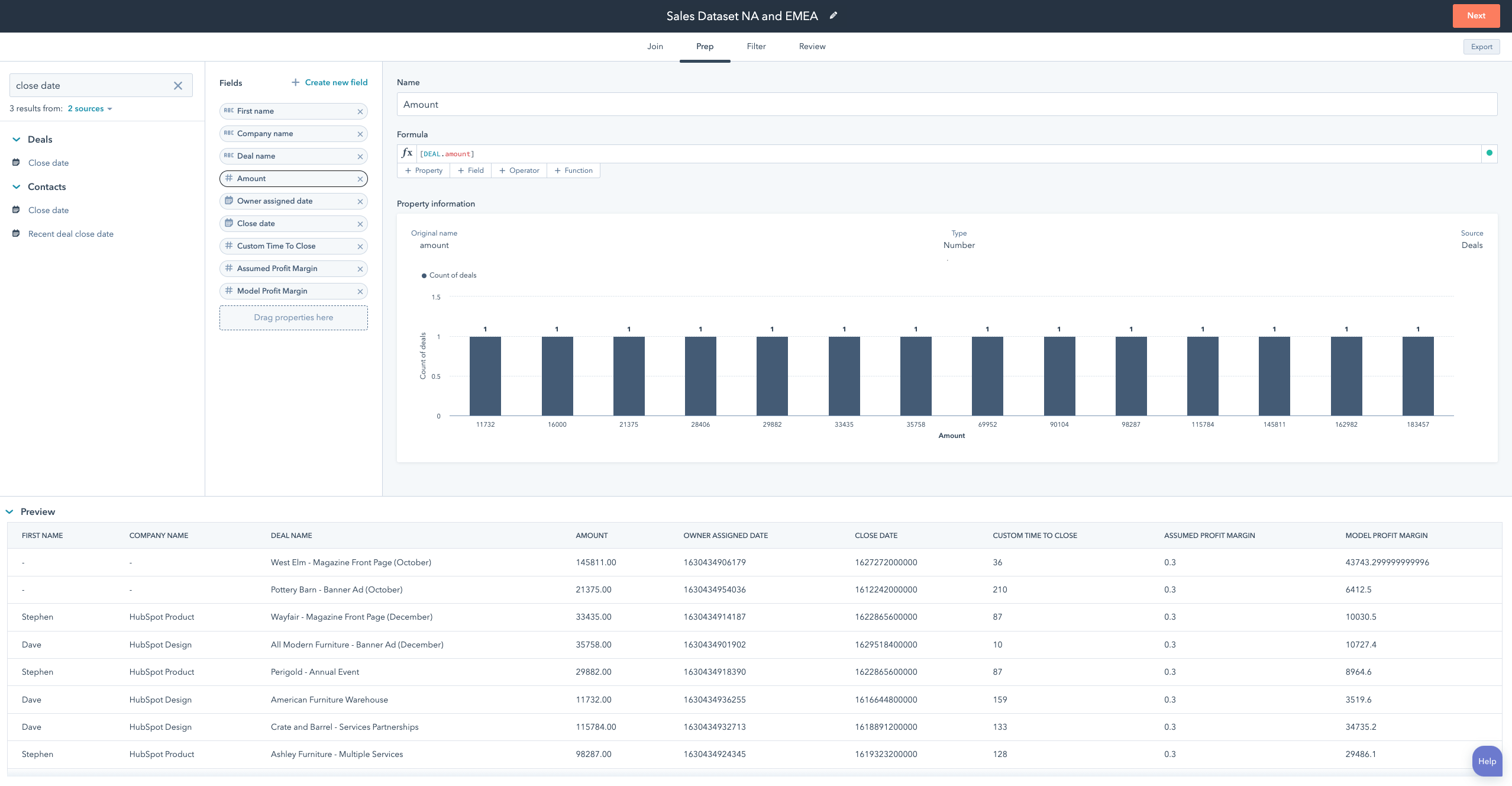Click the Next button
Viewport: 1512px width, 786px height.
point(1476,15)
